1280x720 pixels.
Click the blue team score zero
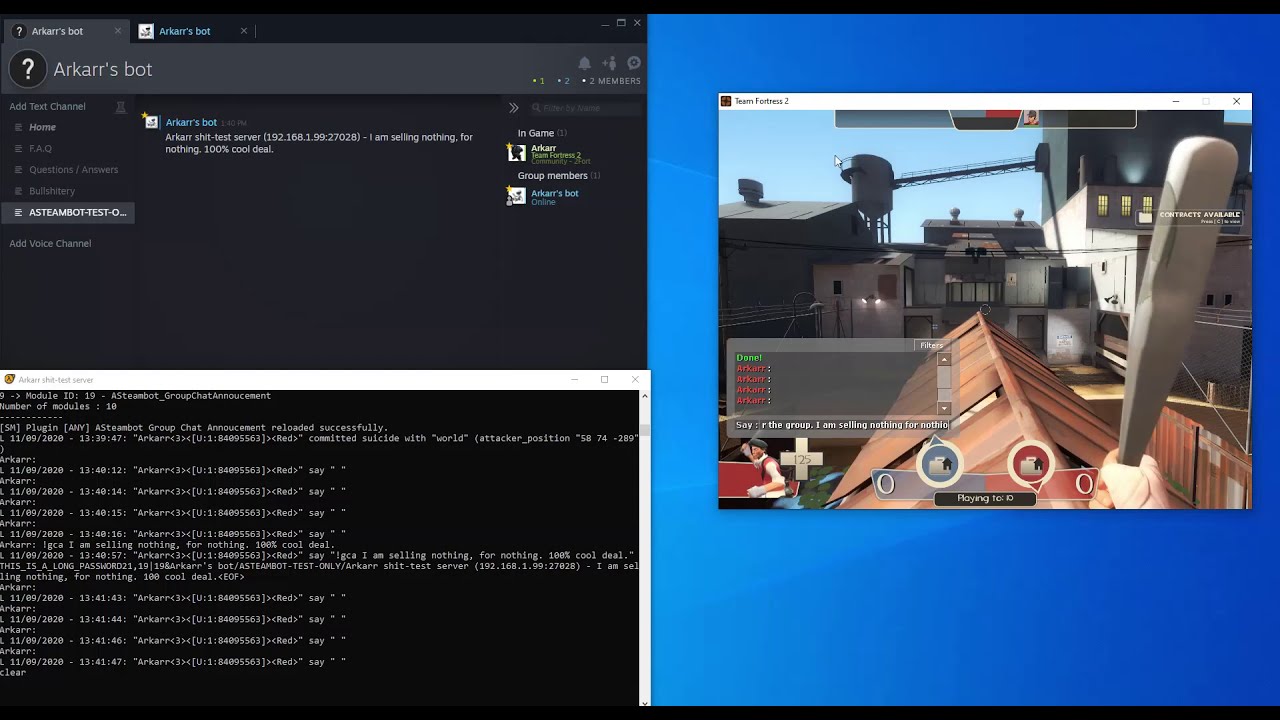pos(885,485)
